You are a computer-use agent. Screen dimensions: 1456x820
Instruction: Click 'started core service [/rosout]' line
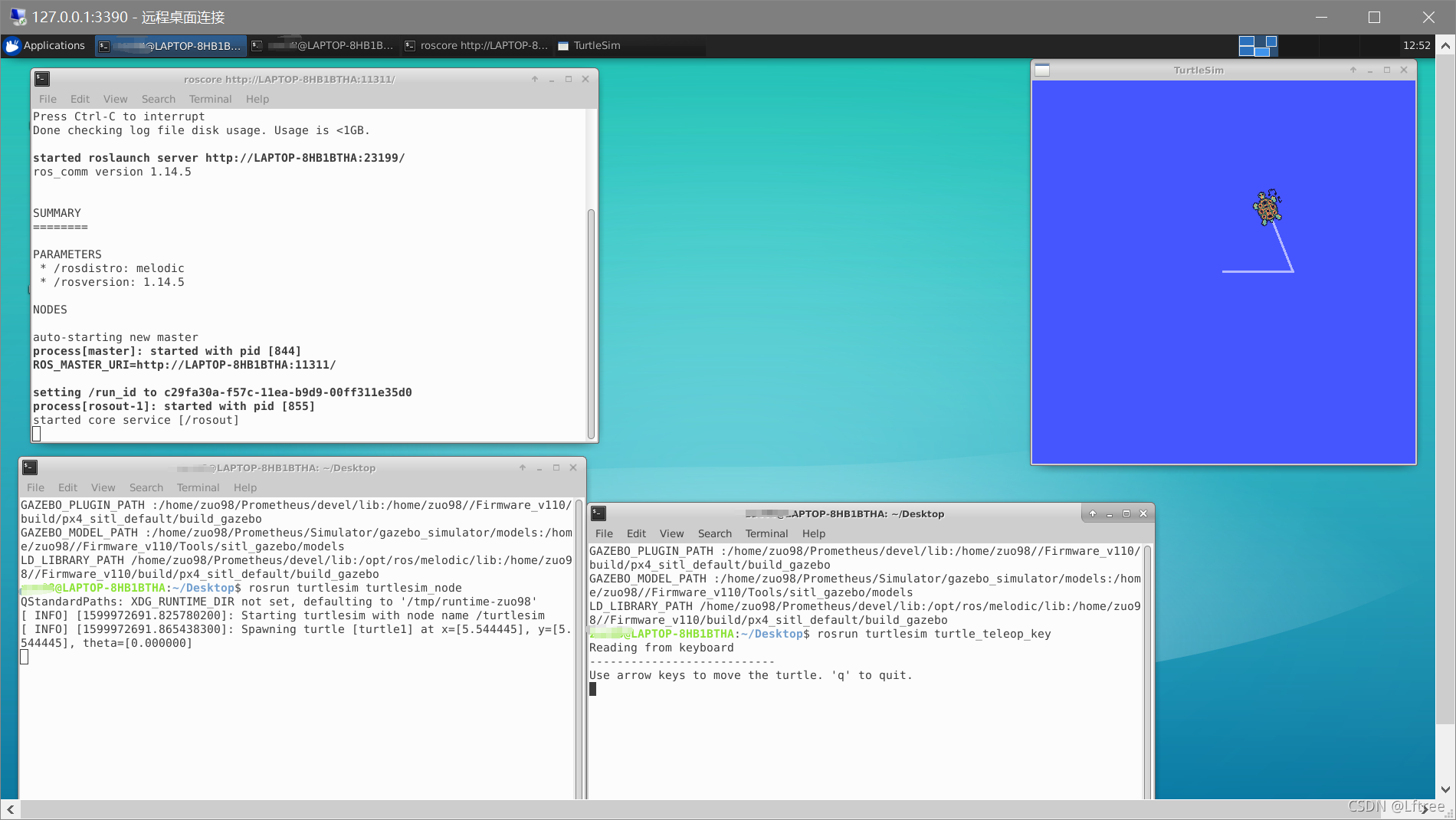click(x=136, y=420)
